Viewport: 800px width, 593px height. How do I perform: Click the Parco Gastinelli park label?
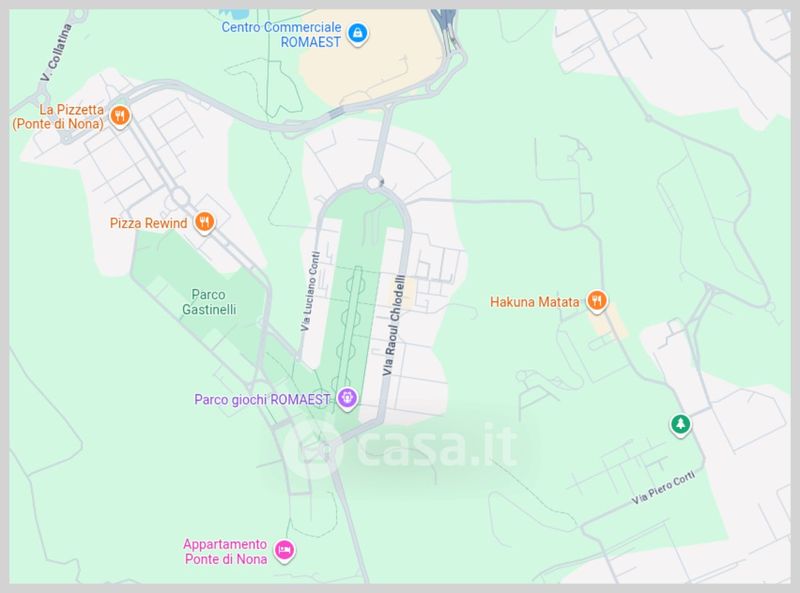coord(209,302)
